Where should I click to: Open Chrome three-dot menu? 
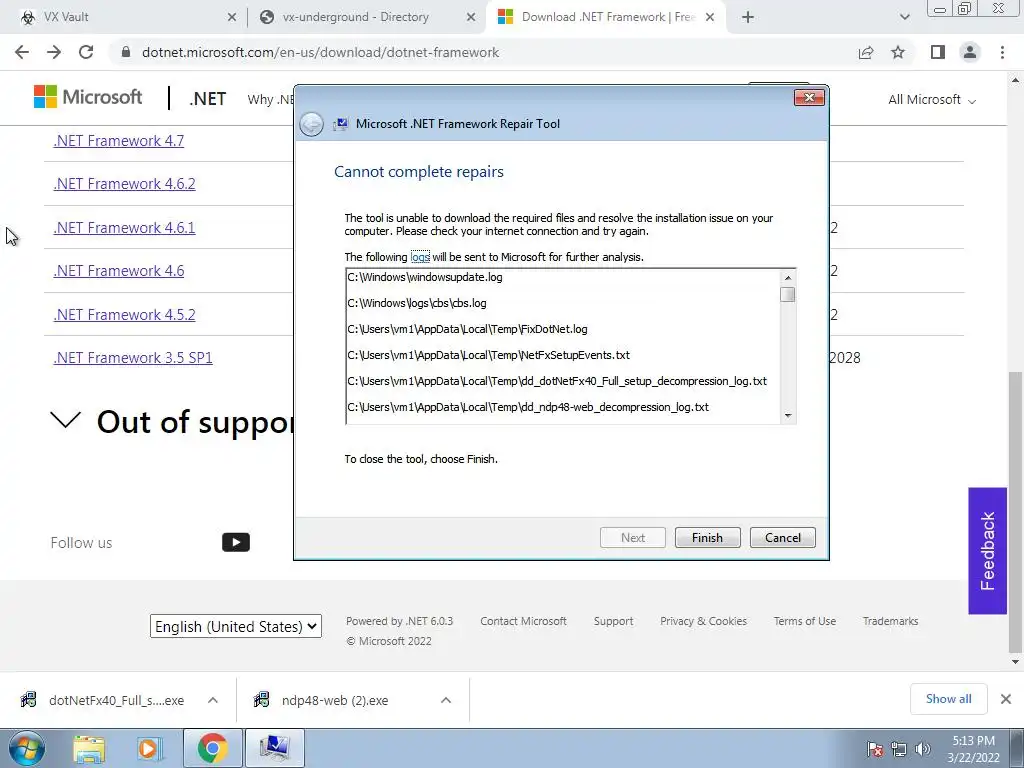coord(1002,52)
